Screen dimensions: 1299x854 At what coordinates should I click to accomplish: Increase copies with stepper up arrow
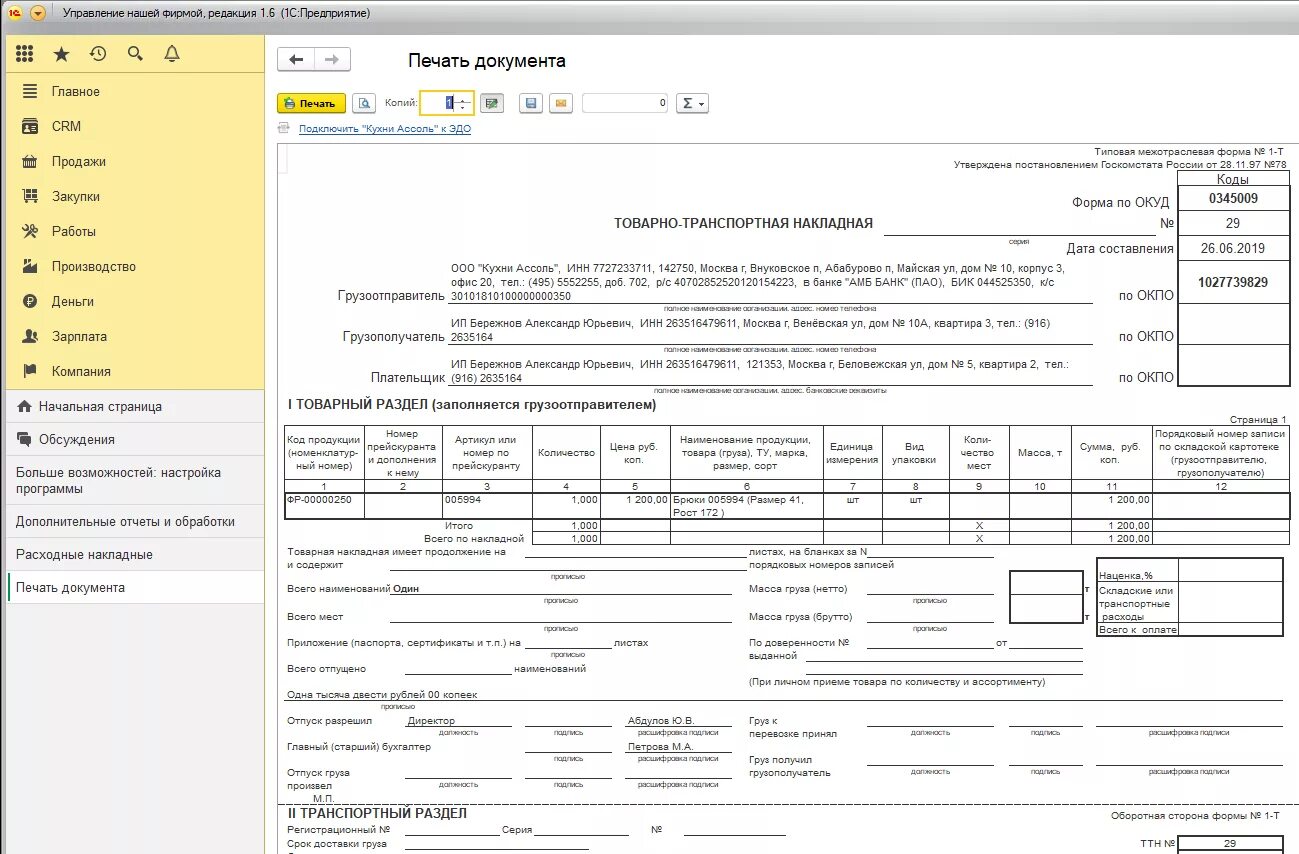tap(463, 98)
